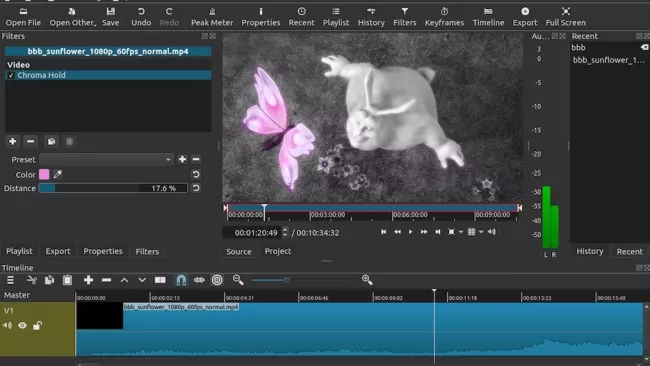Image resolution: width=650 pixels, height=366 pixels.
Task: Rewind the player
Action: click(x=397, y=232)
